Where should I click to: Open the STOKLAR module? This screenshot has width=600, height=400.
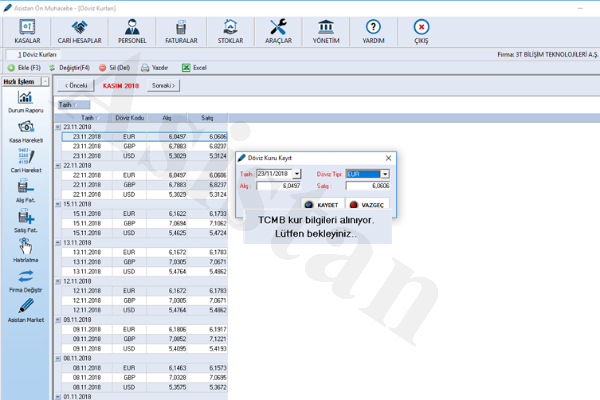(230, 32)
